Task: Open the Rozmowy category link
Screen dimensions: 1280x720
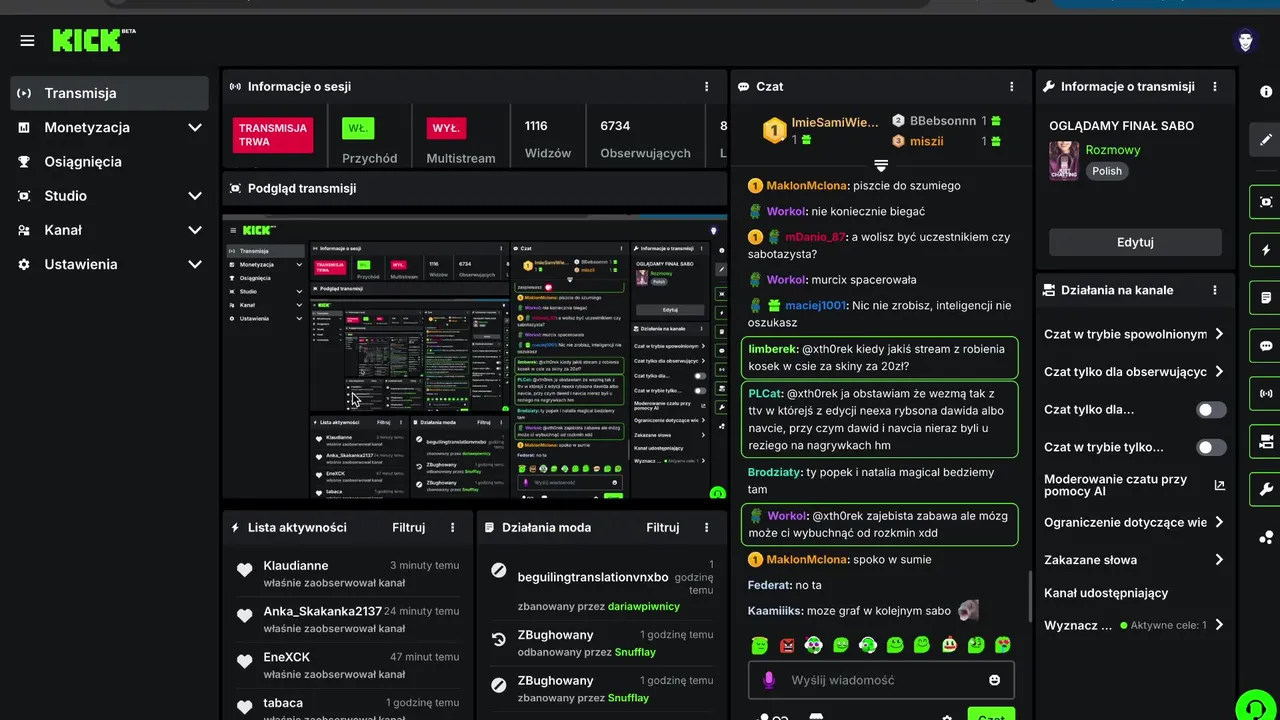Action: (x=1113, y=150)
